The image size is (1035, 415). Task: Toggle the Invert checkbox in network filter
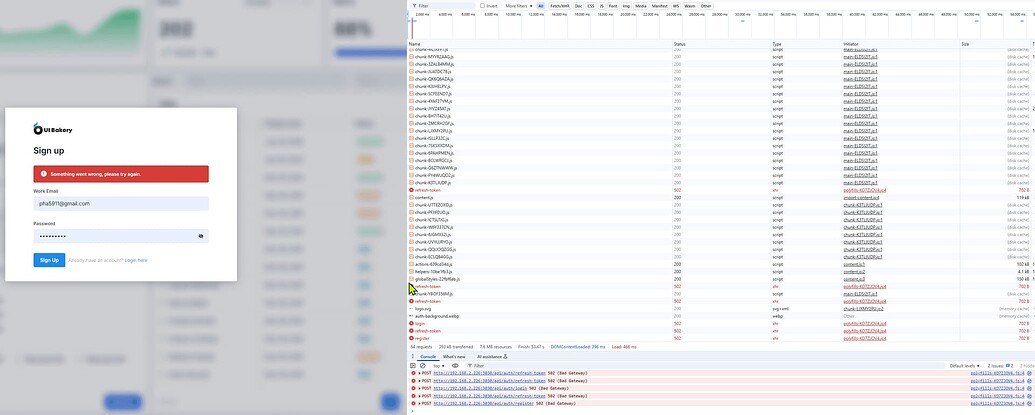(482, 6)
